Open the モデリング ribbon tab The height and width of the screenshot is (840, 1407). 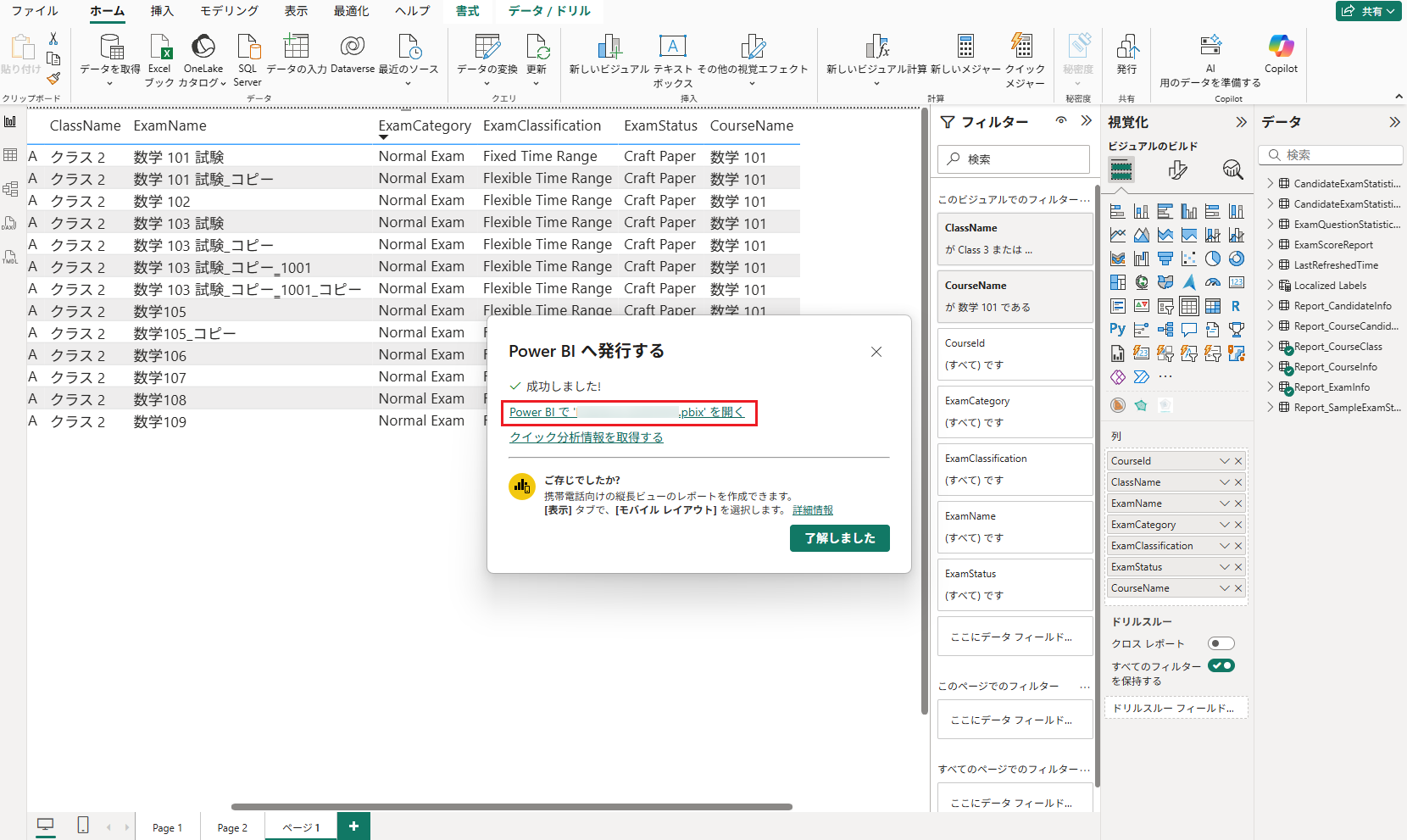point(229,11)
